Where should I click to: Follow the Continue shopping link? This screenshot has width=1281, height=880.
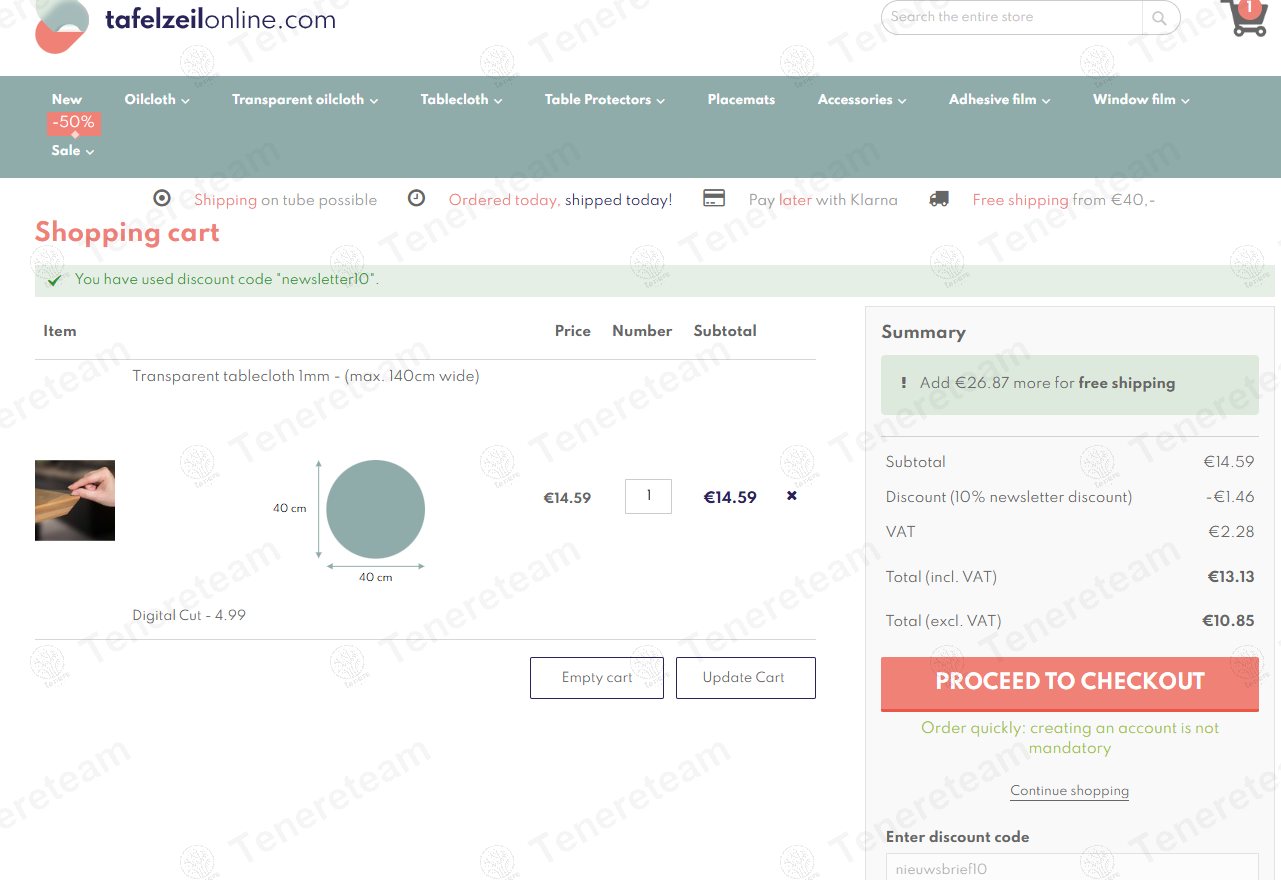(1069, 790)
